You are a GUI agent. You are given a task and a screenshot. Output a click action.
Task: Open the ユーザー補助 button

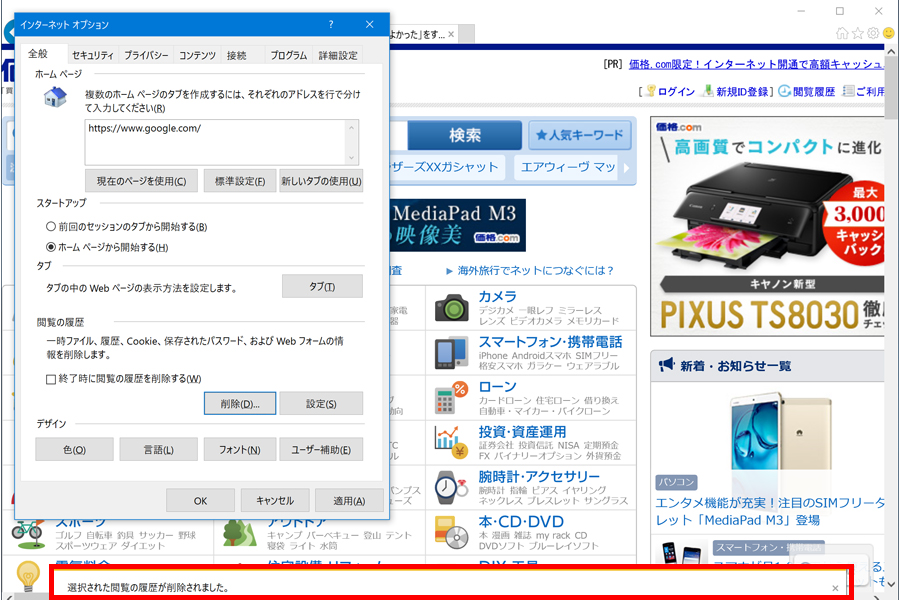(321, 450)
